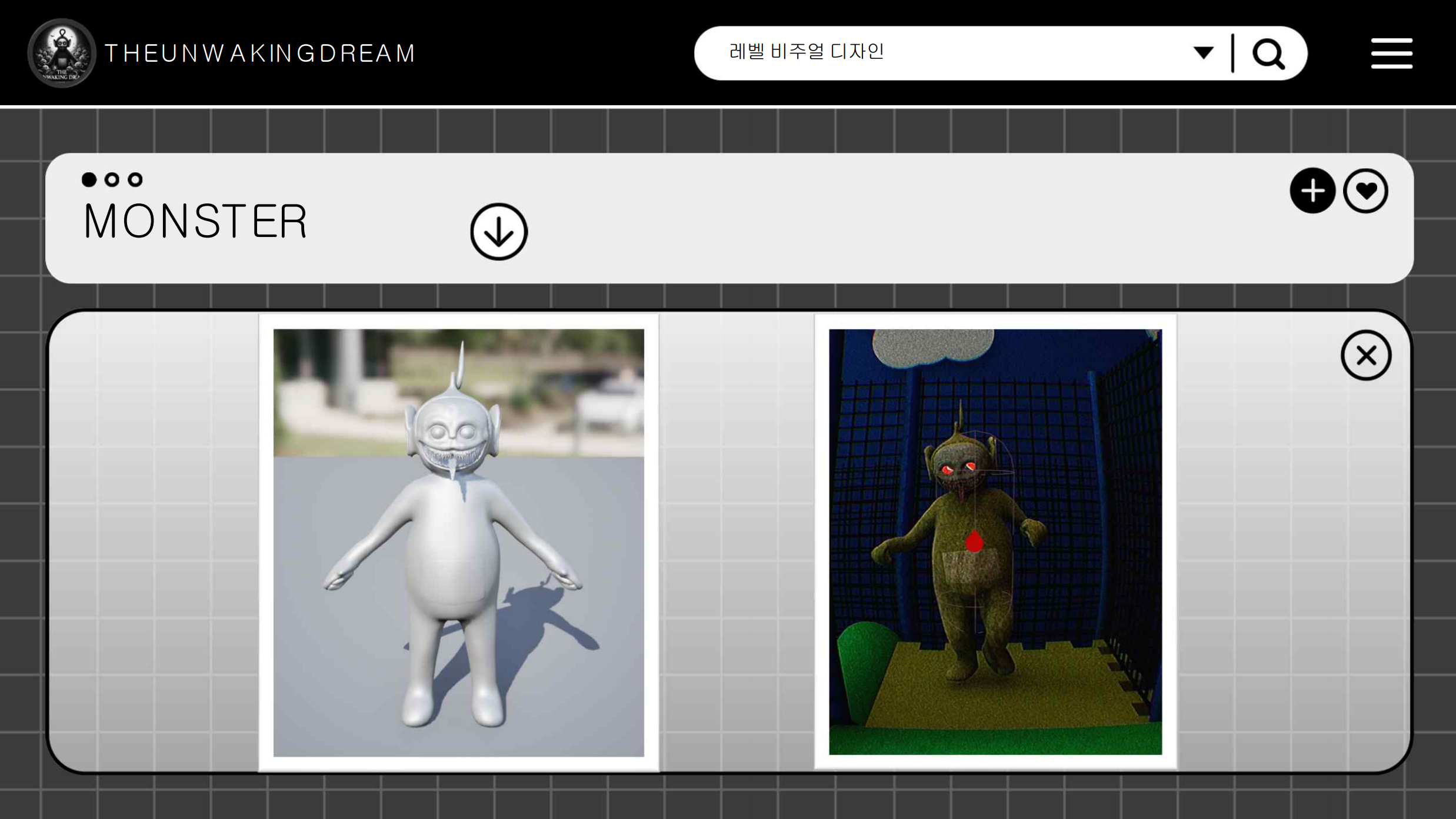Click the heart favorite icon
1456x819 pixels.
tap(1365, 190)
